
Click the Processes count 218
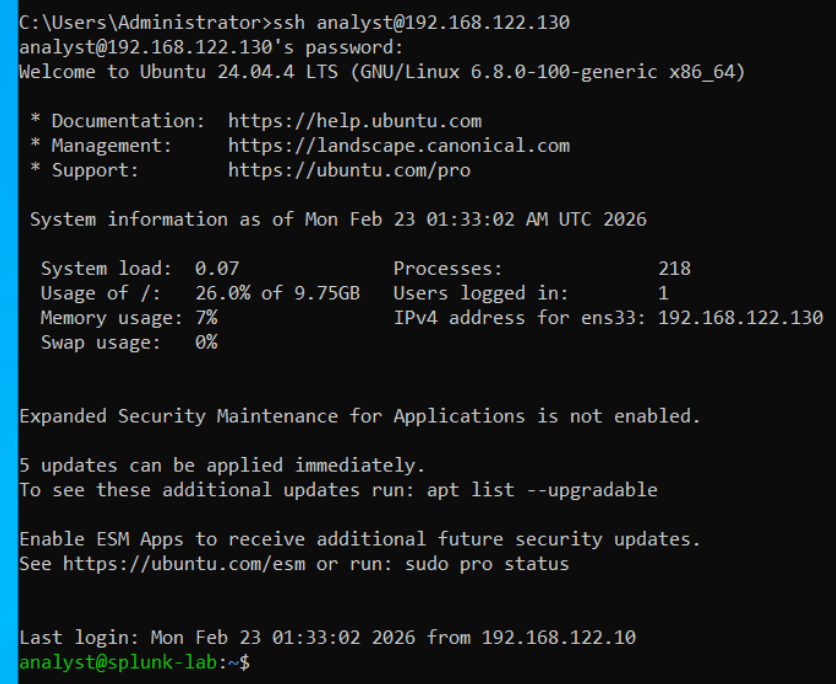tap(674, 269)
